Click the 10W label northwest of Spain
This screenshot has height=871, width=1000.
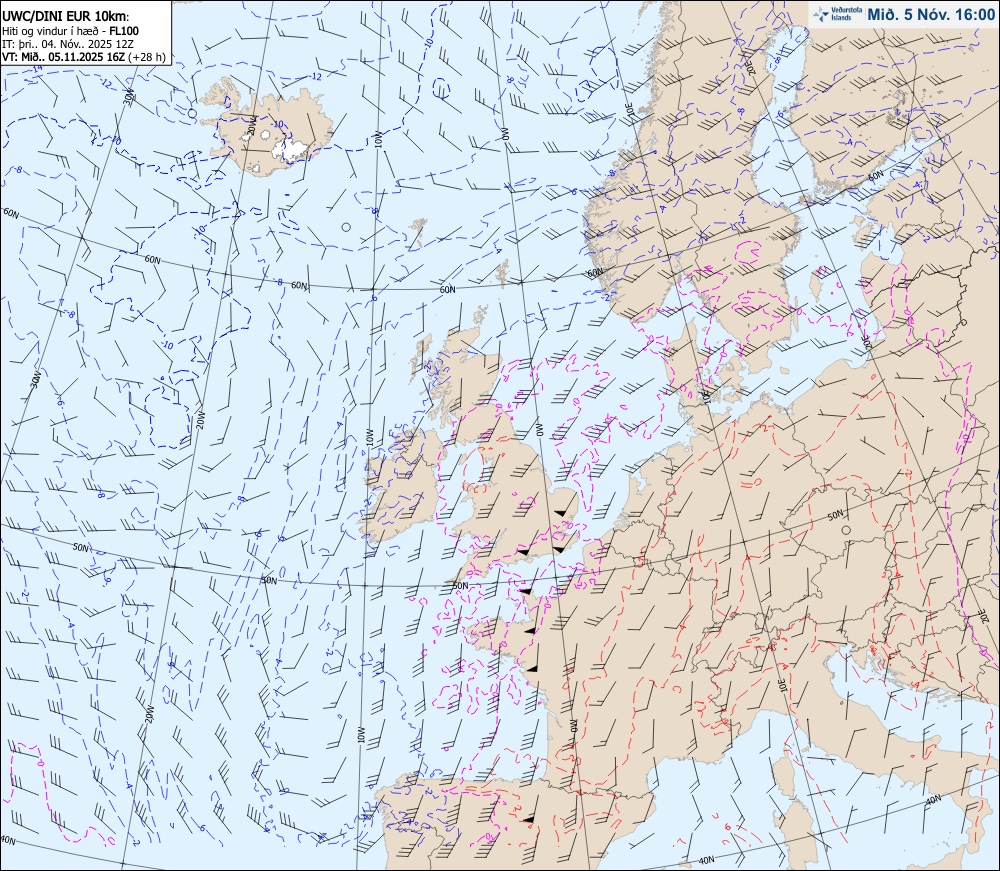pyautogui.click(x=361, y=735)
